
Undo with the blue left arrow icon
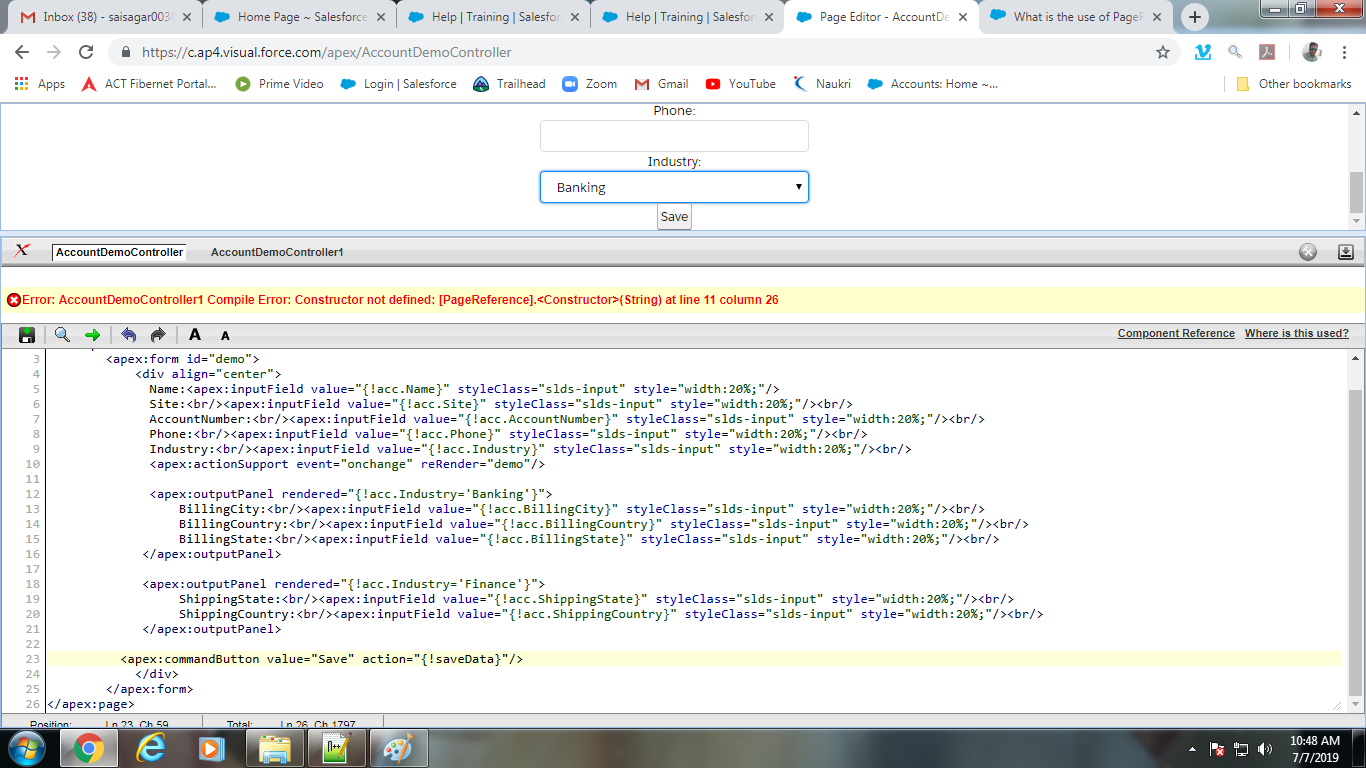click(128, 335)
